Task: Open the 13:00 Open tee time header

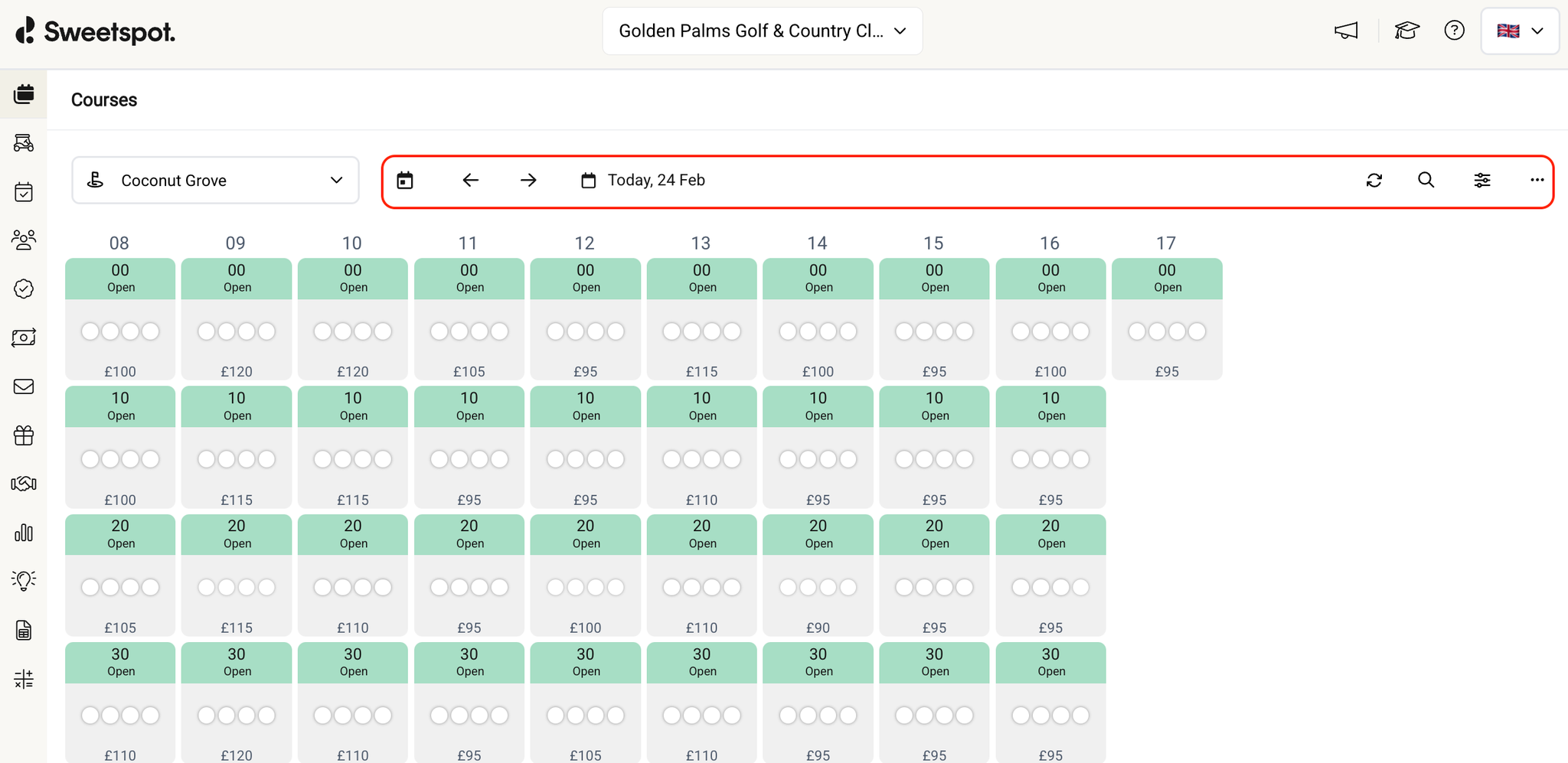Action: (701, 279)
